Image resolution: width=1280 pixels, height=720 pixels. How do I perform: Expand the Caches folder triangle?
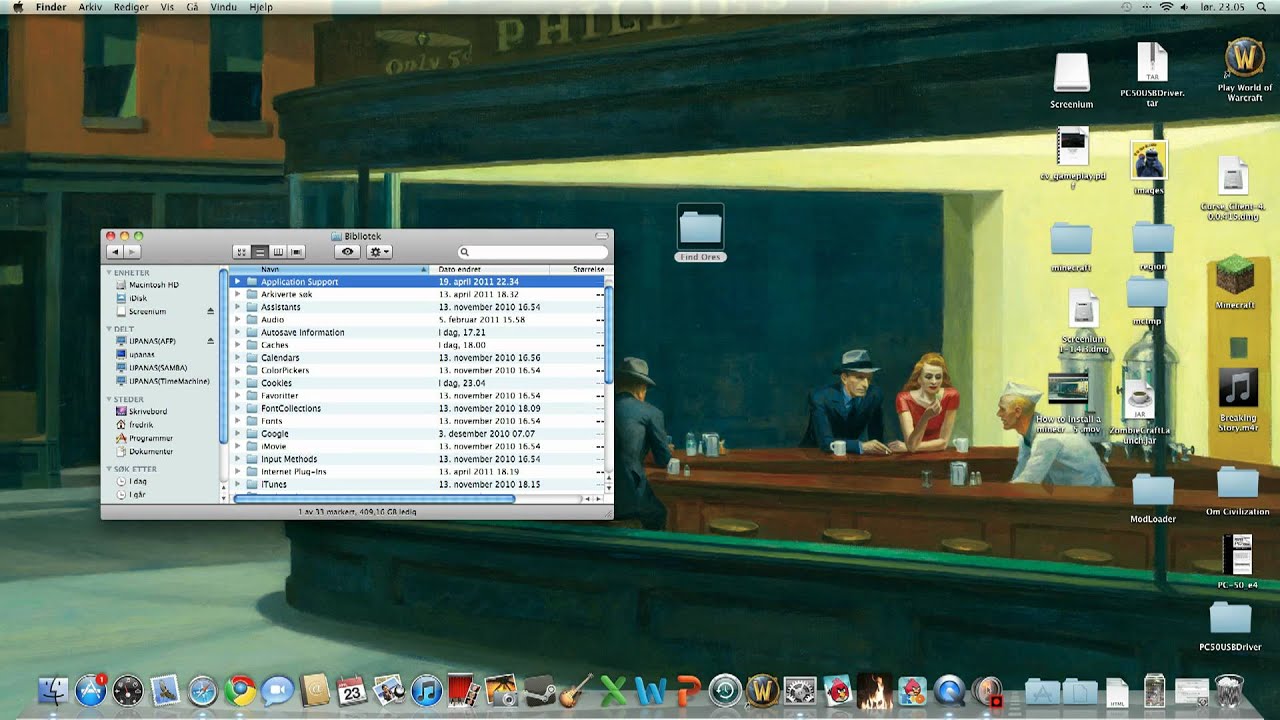[x=238, y=345]
